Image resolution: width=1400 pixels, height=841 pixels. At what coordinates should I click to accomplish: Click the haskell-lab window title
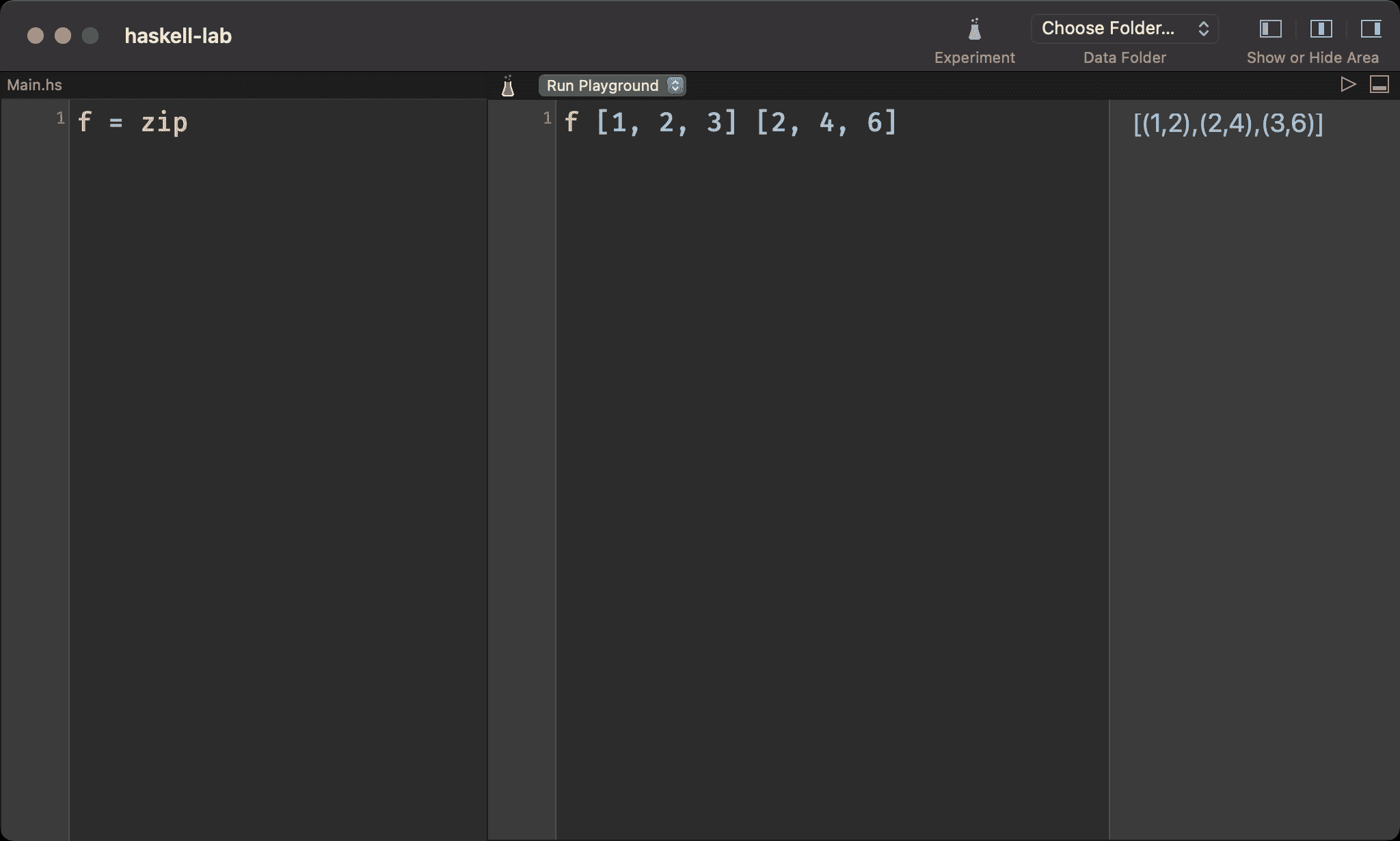[178, 36]
